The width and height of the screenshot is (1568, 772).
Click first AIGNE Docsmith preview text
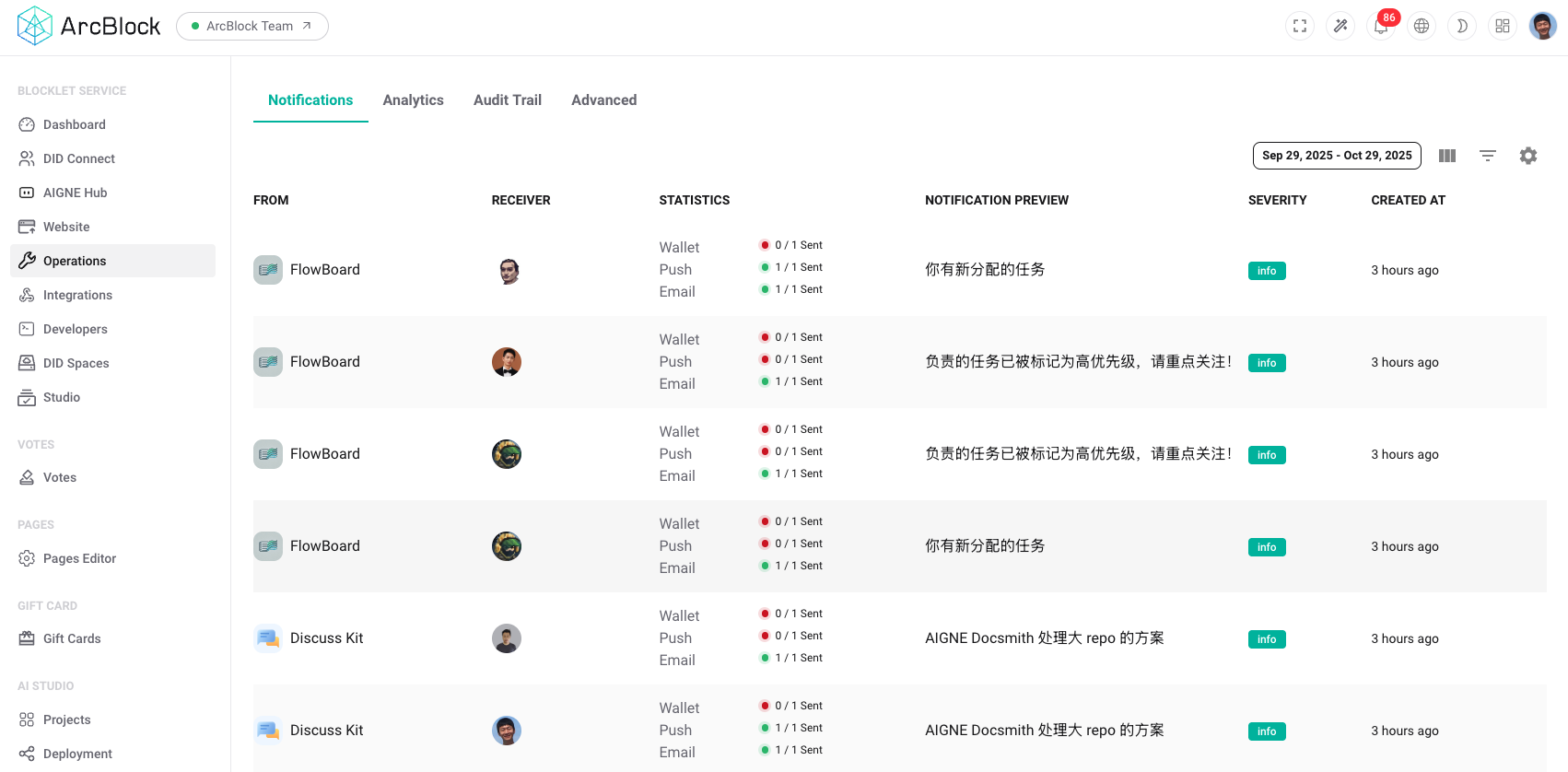click(1045, 638)
